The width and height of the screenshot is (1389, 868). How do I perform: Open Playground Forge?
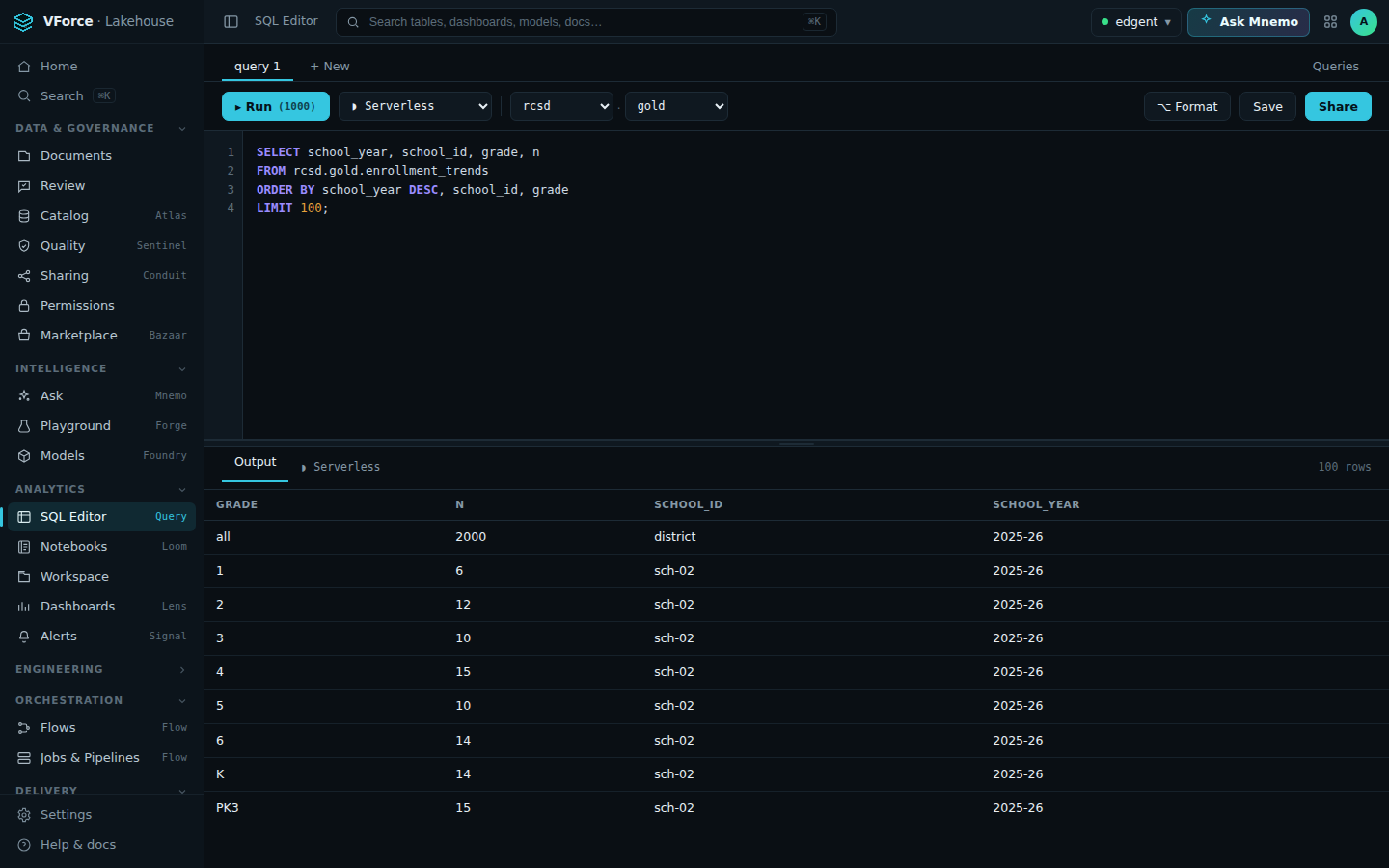click(101, 425)
